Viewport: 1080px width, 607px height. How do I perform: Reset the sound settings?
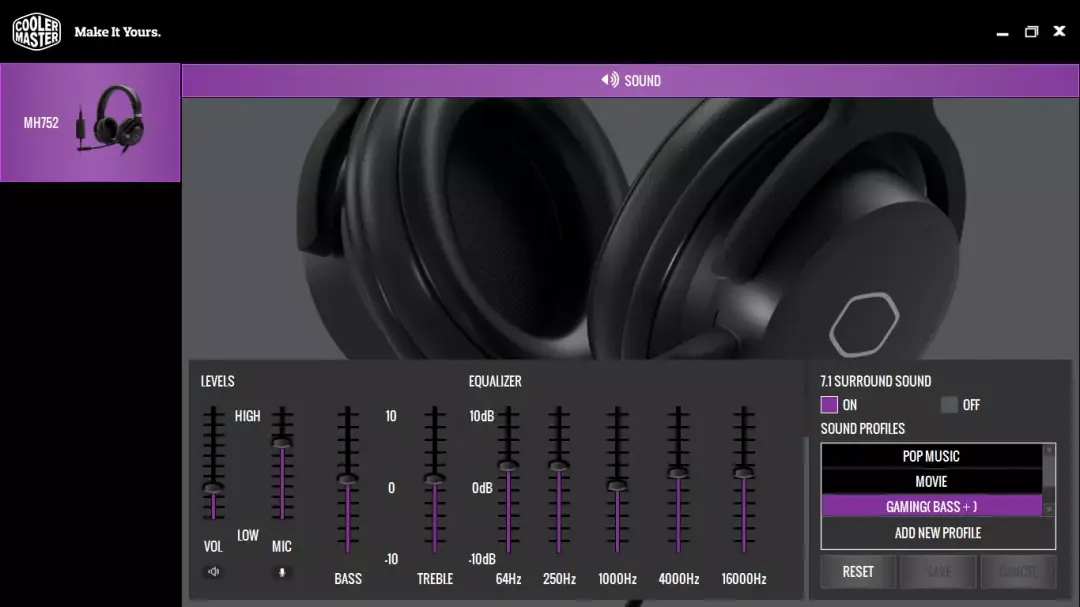(x=858, y=572)
